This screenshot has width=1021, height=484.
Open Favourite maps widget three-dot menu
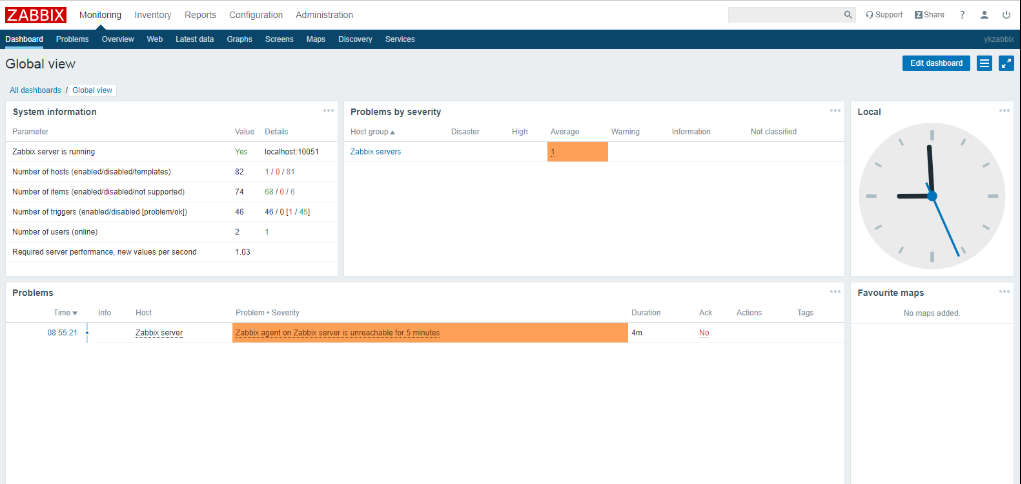[1005, 292]
